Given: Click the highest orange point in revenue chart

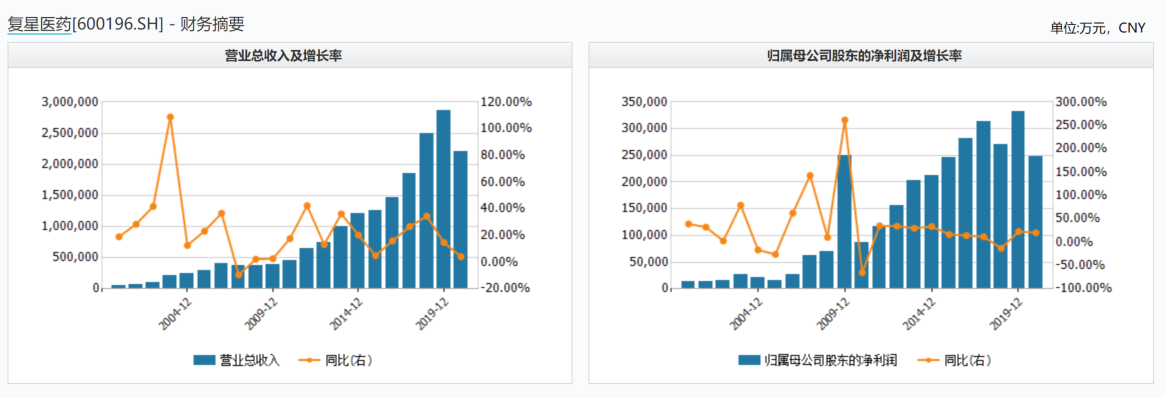Looking at the screenshot, I should tap(170, 117).
